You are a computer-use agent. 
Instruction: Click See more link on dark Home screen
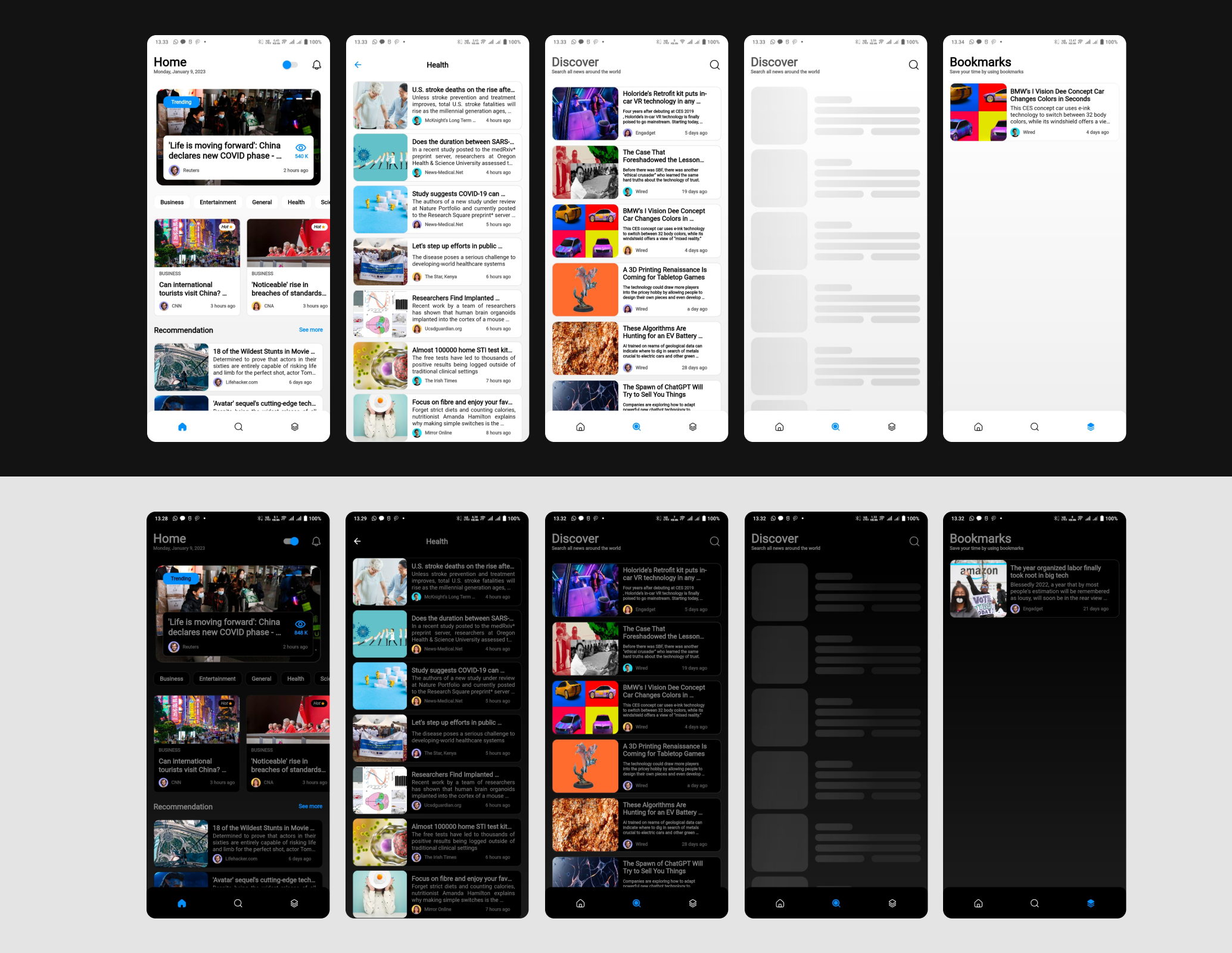click(x=310, y=806)
